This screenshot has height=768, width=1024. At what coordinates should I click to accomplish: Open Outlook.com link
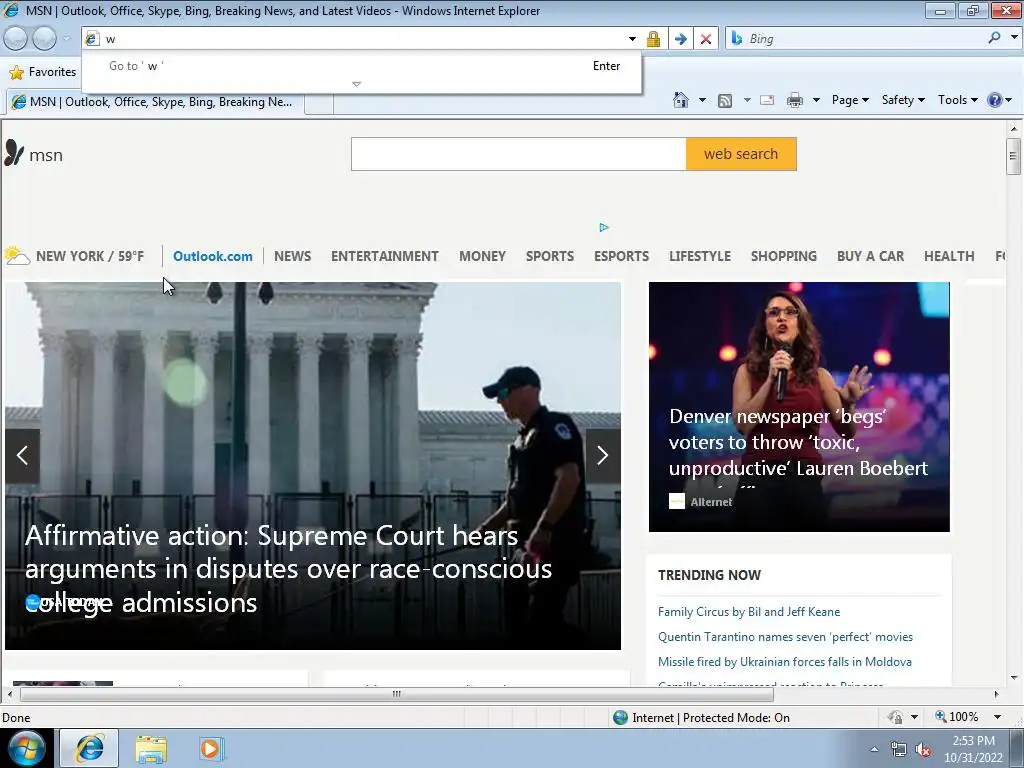[212, 256]
